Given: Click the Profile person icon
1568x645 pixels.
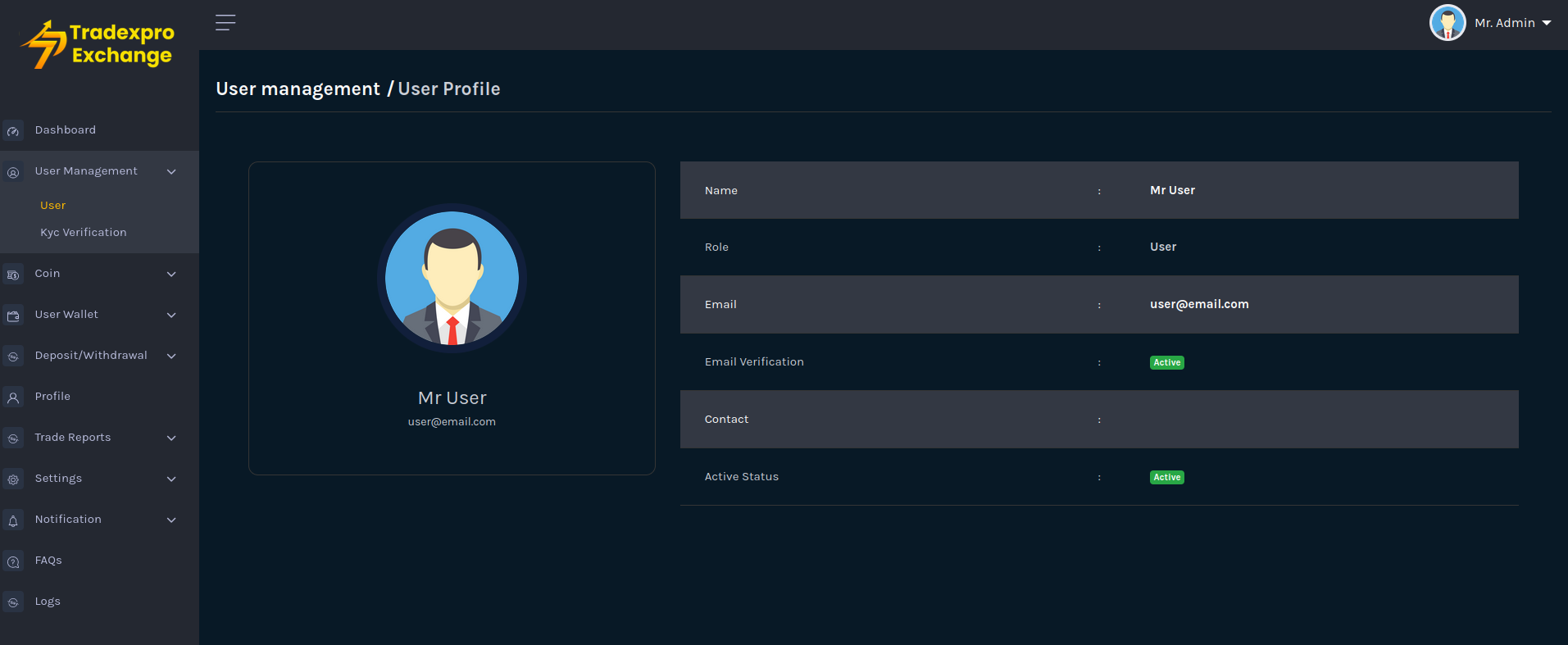Looking at the screenshot, I should pyautogui.click(x=13, y=397).
